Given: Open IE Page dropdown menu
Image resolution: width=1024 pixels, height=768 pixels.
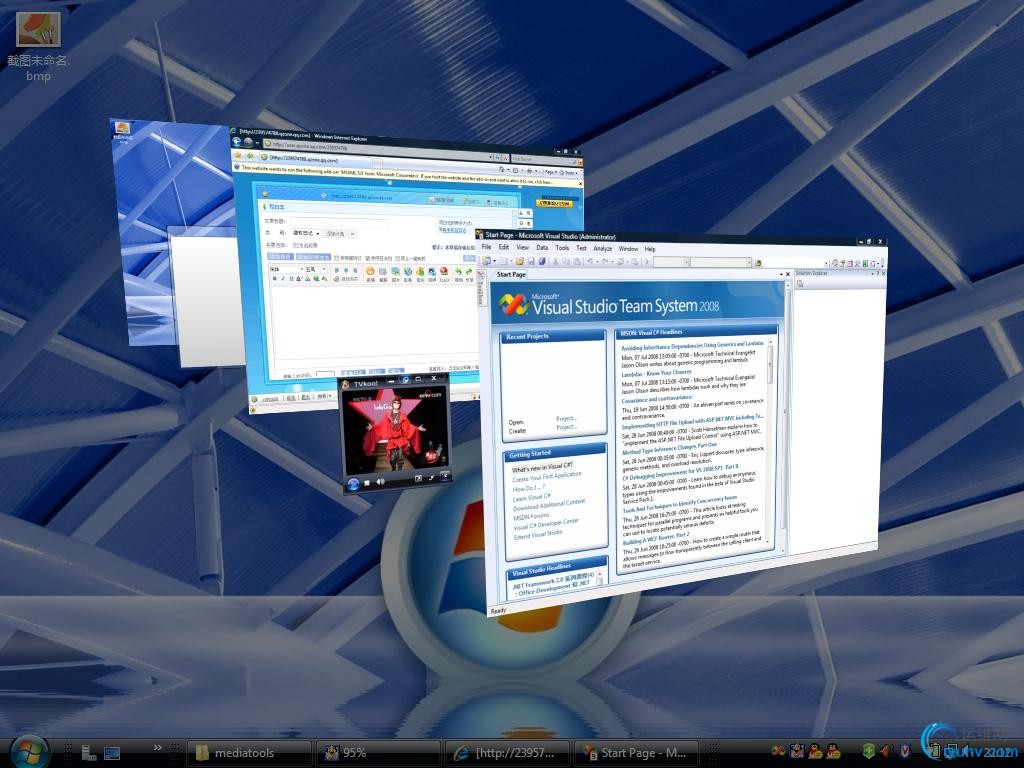Looking at the screenshot, I should 549,172.
